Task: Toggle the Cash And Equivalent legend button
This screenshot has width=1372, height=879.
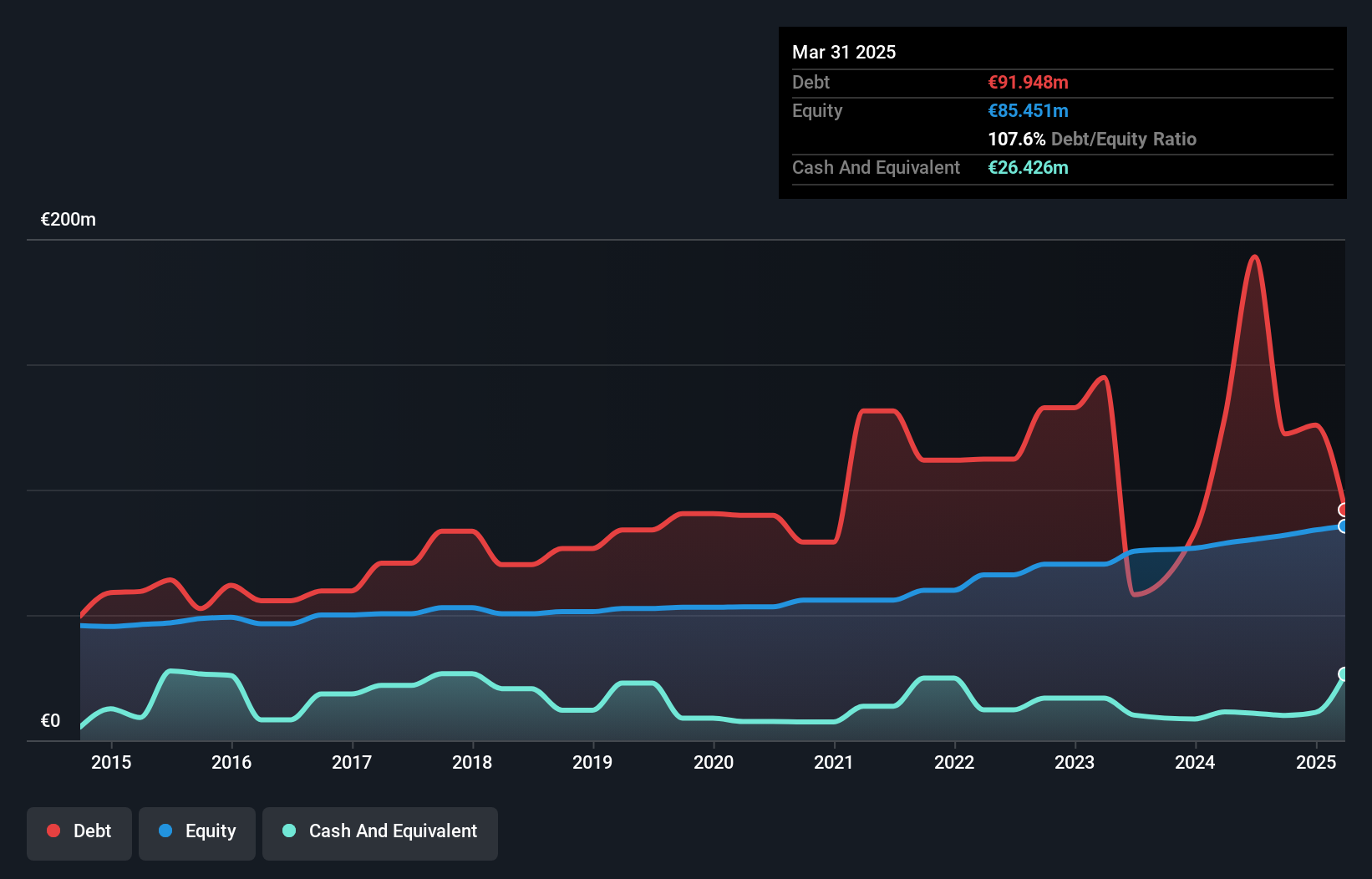Action: click(380, 833)
